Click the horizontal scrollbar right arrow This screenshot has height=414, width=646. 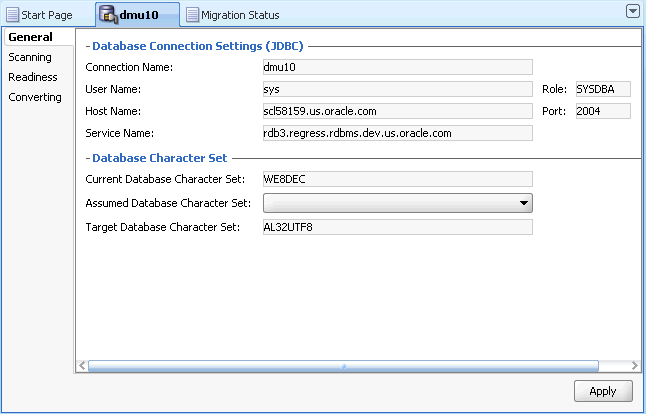(634, 366)
